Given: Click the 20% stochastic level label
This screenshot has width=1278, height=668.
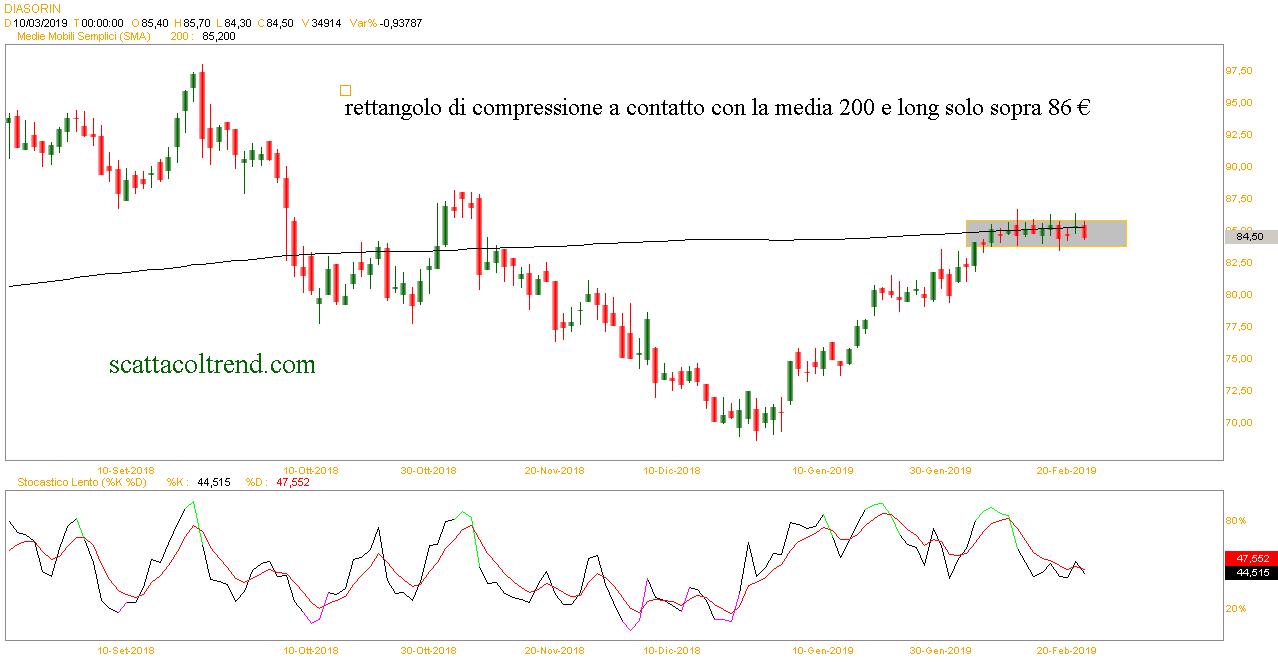Looking at the screenshot, I should coord(1236,609).
